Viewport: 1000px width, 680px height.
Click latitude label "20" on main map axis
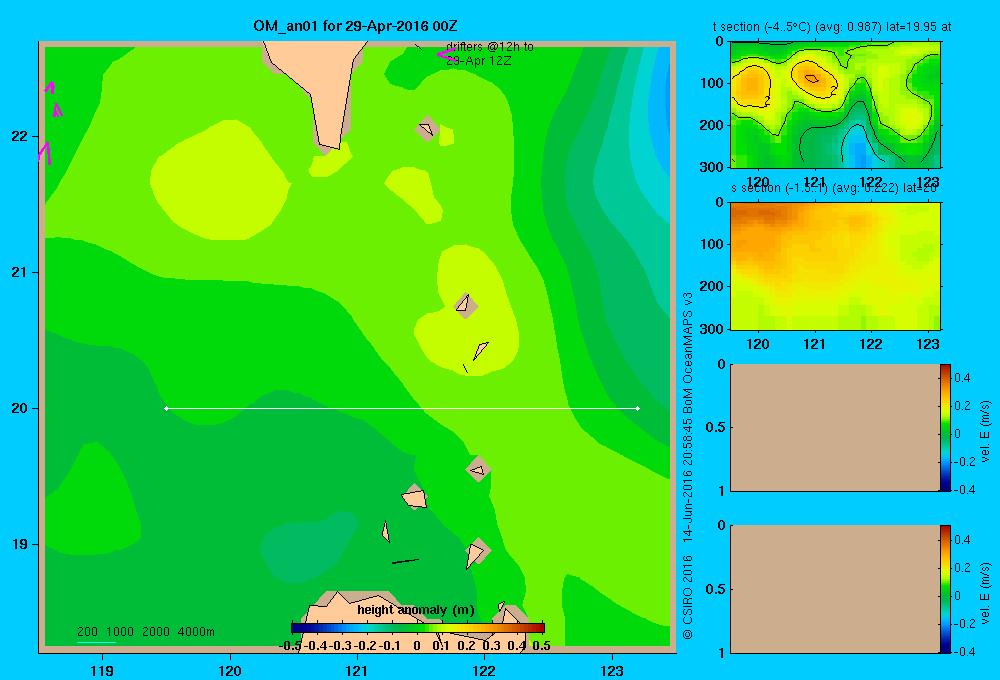20,408
